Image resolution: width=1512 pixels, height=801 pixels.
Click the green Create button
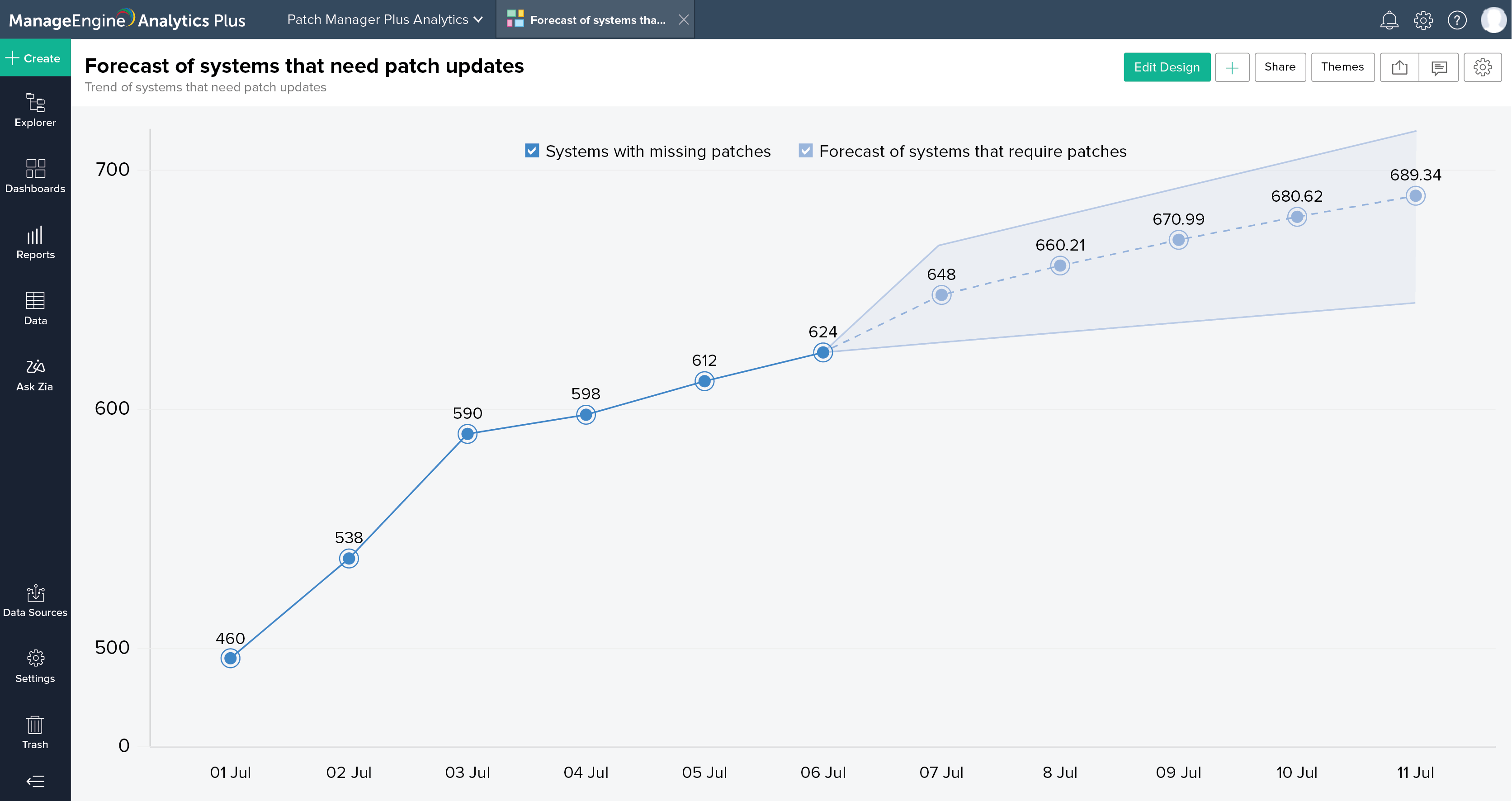pyautogui.click(x=35, y=58)
